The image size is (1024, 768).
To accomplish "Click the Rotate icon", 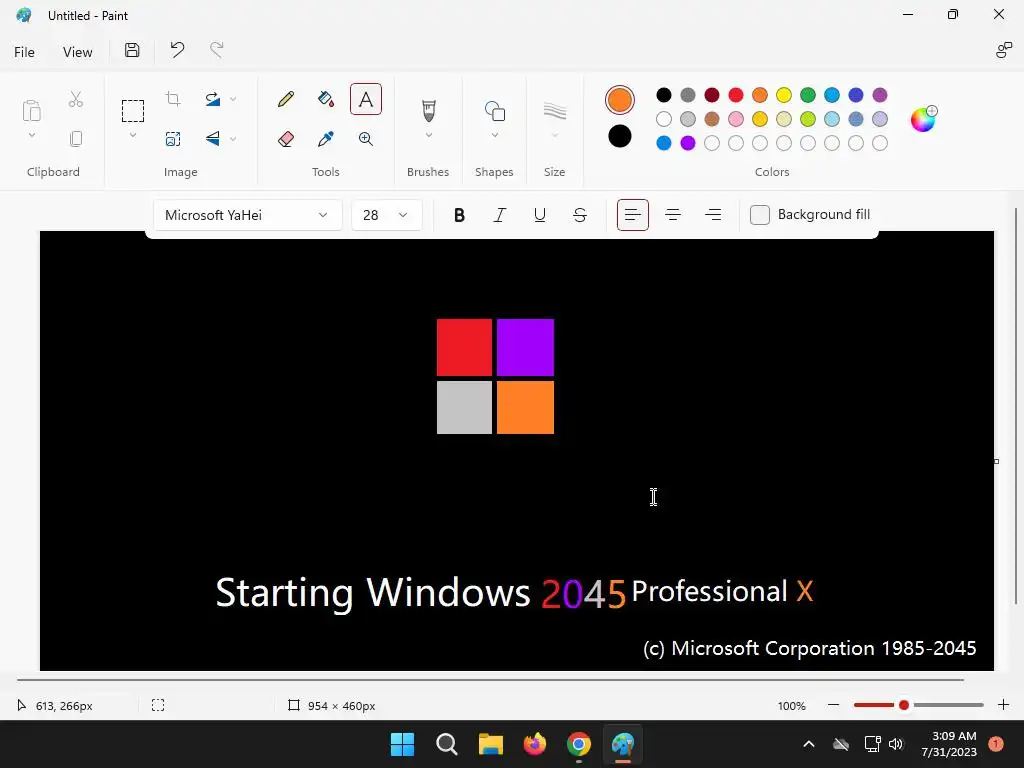I will [212, 99].
